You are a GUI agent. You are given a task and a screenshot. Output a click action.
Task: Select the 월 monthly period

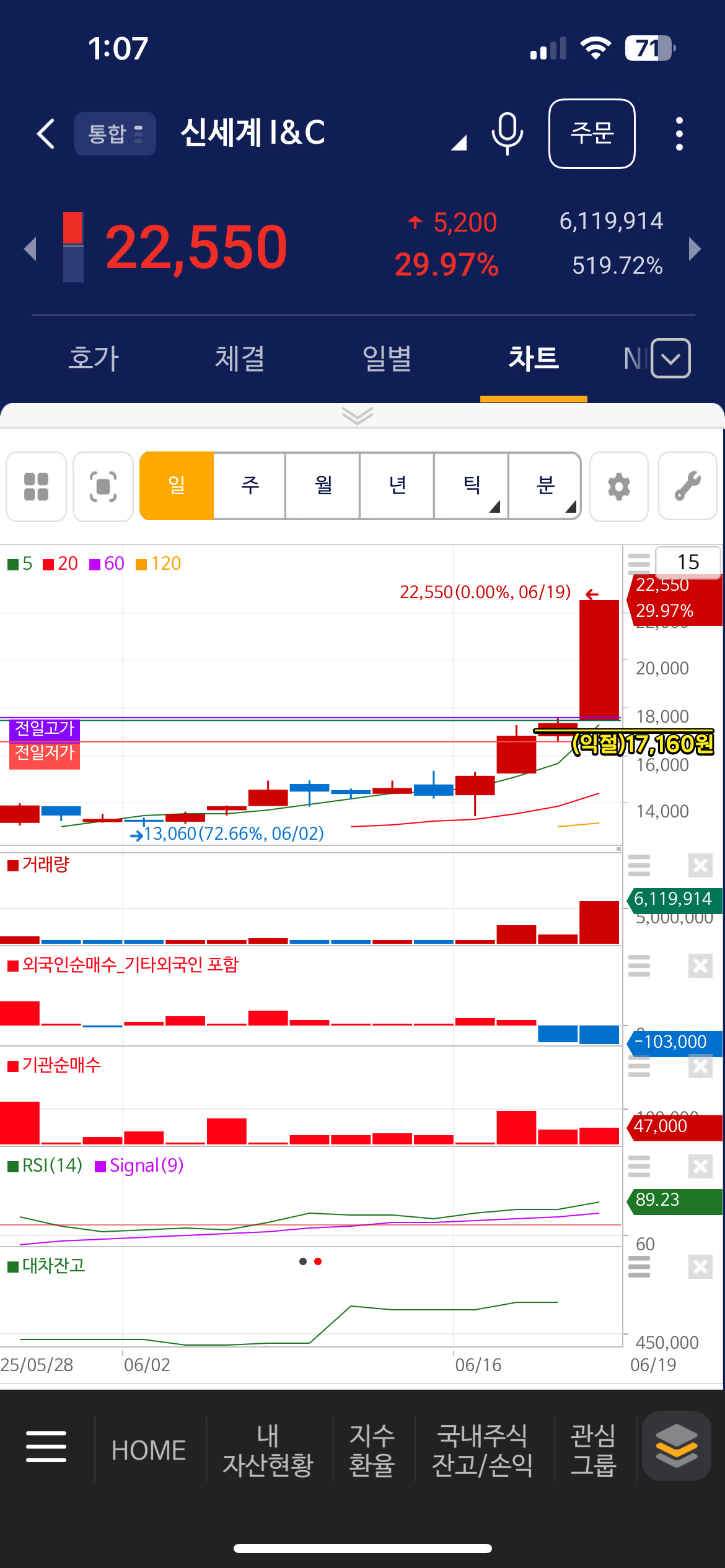click(323, 486)
